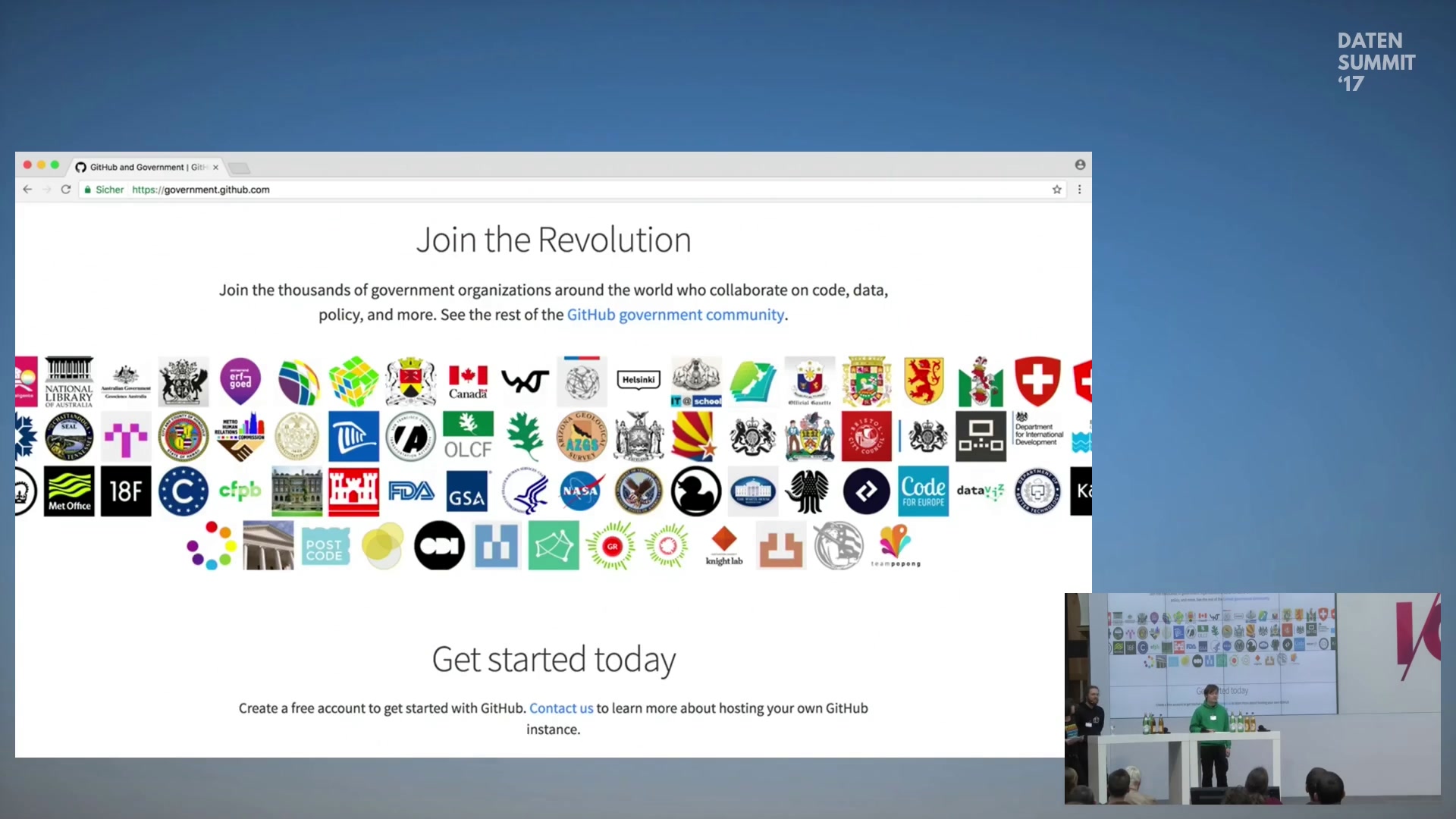The width and height of the screenshot is (1456, 819).
Task: Open the Chrome three-dot menu
Action: tap(1080, 190)
